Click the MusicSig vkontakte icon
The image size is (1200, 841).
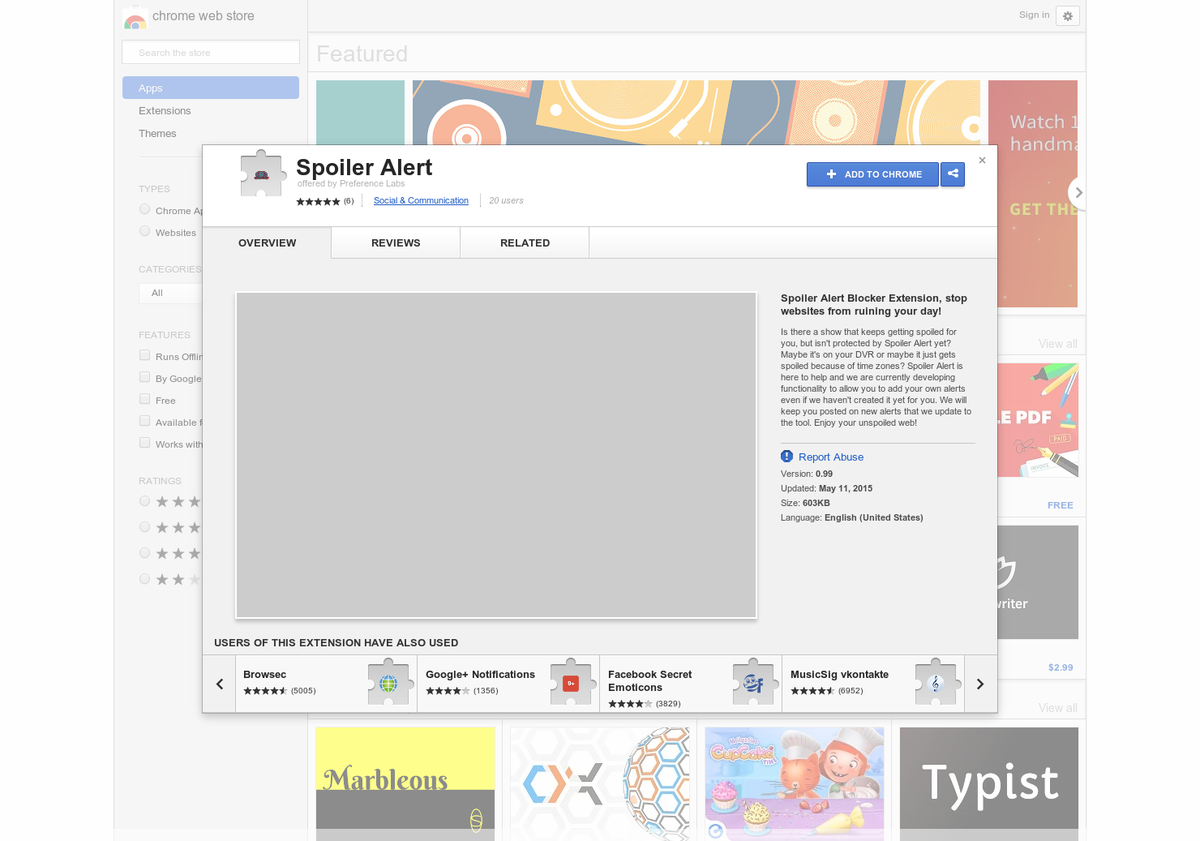click(936, 683)
